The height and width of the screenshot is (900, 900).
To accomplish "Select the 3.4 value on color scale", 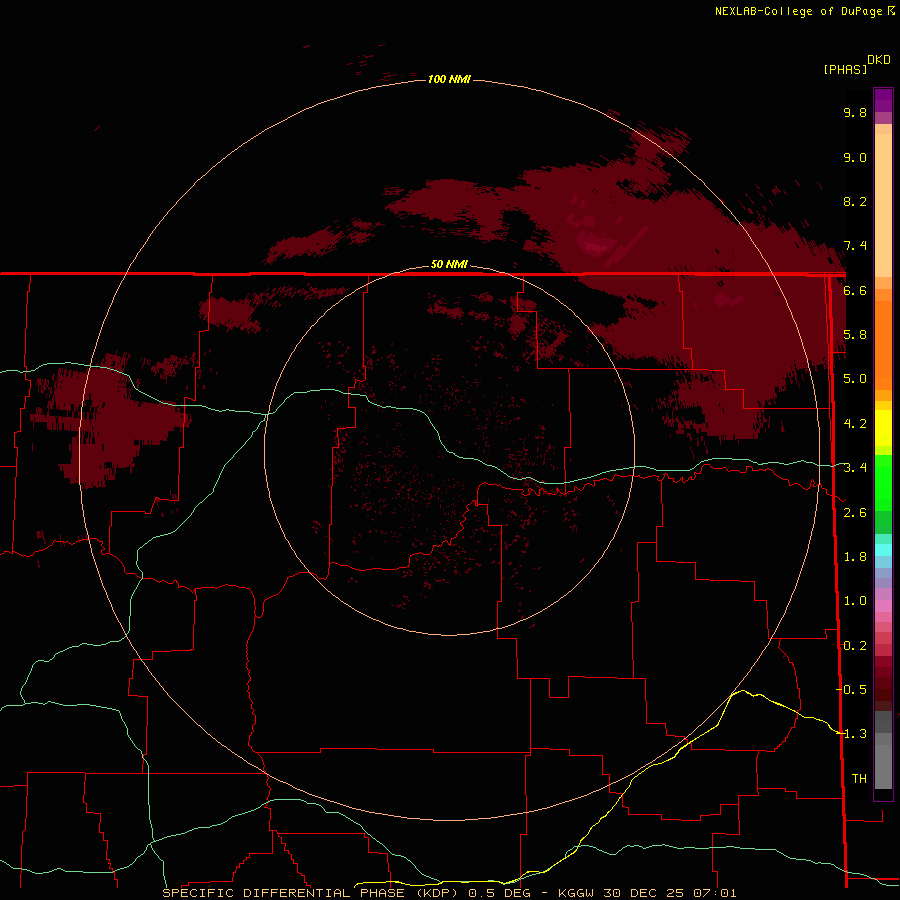I will pyautogui.click(x=855, y=468).
